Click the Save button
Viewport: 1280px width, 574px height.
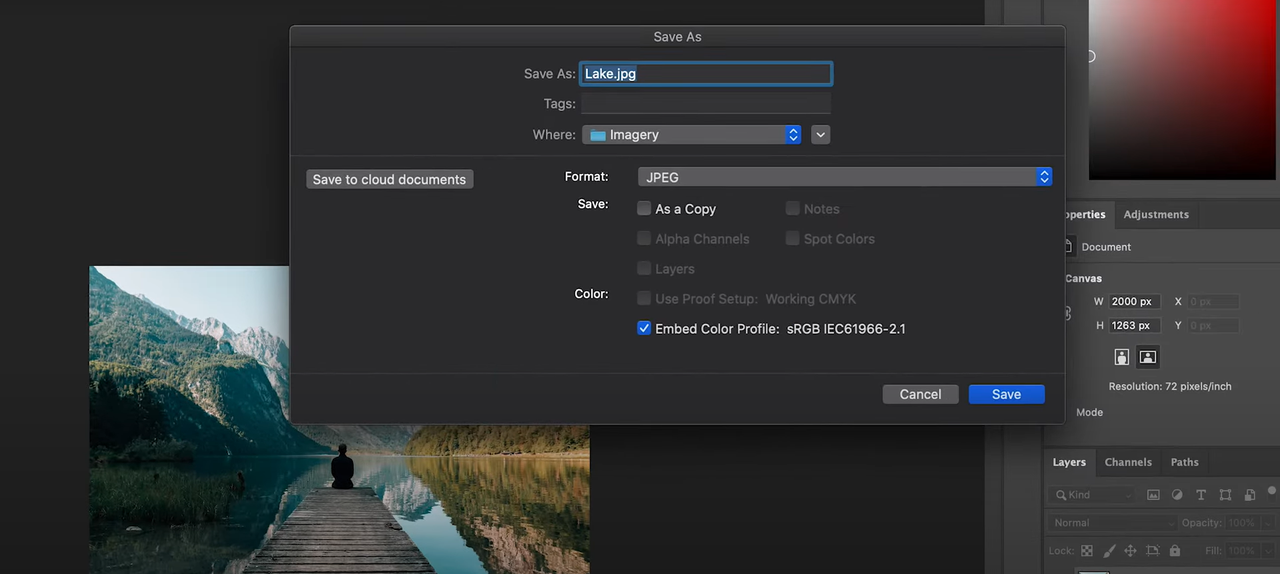[x=1006, y=394]
